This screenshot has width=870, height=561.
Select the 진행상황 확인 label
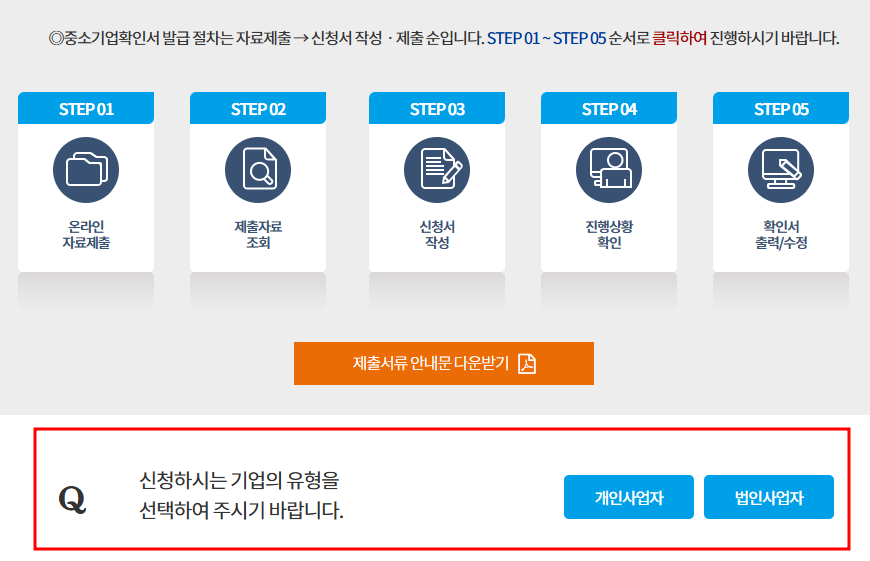[609, 235]
